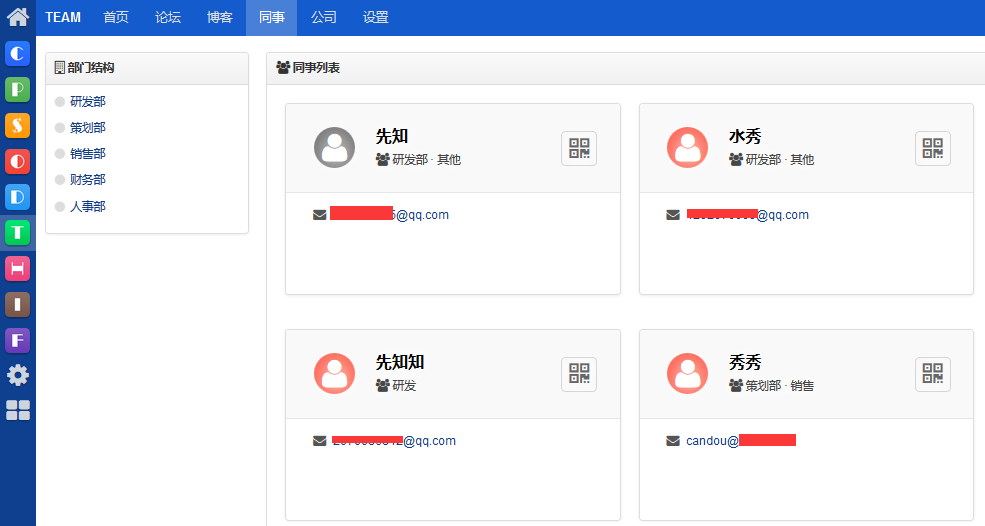
Task: Show QR code for 秀秀
Action: click(x=932, y=374)
